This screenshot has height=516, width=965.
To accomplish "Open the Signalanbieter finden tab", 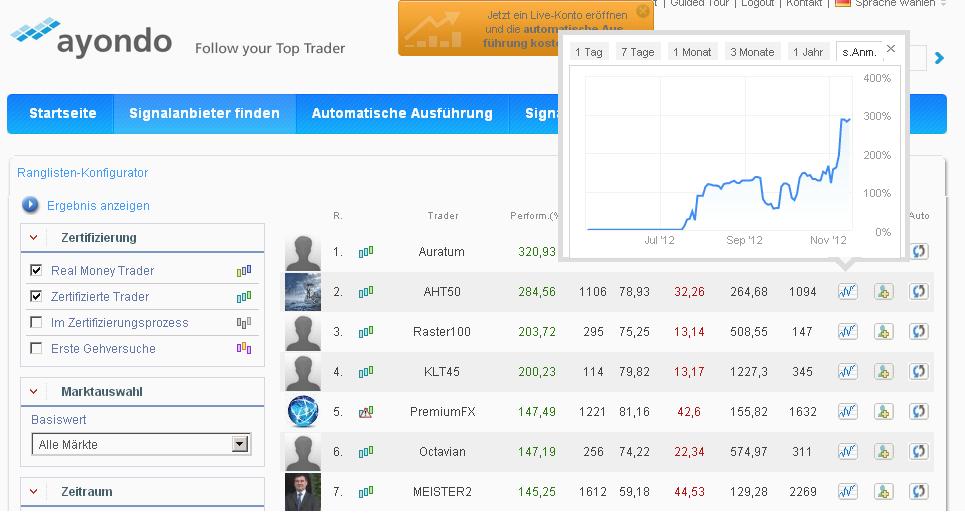I will [x=204, y=114].
